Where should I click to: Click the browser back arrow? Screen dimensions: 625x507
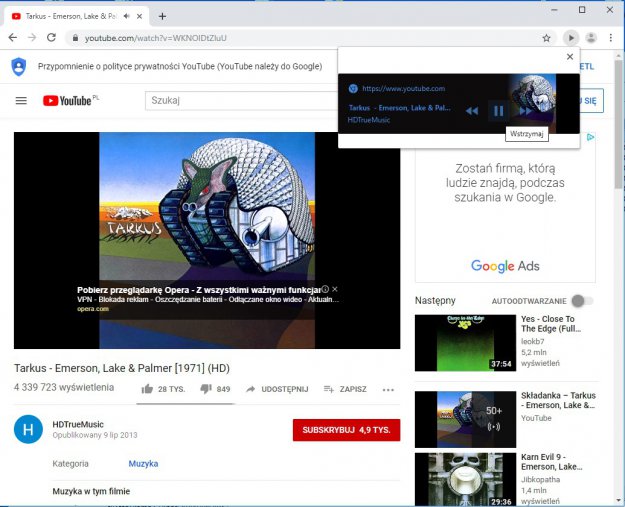click(x=13, y=38)
